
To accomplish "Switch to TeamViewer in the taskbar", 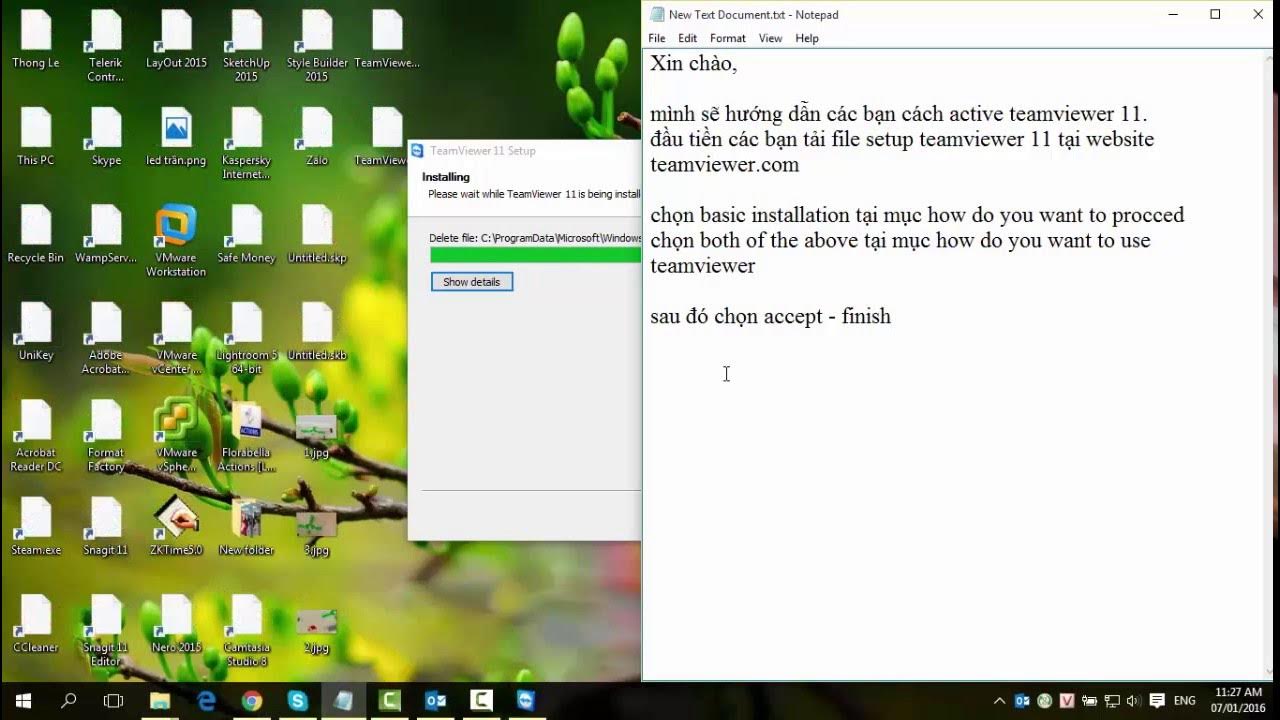I will click(x=526, y=701).
